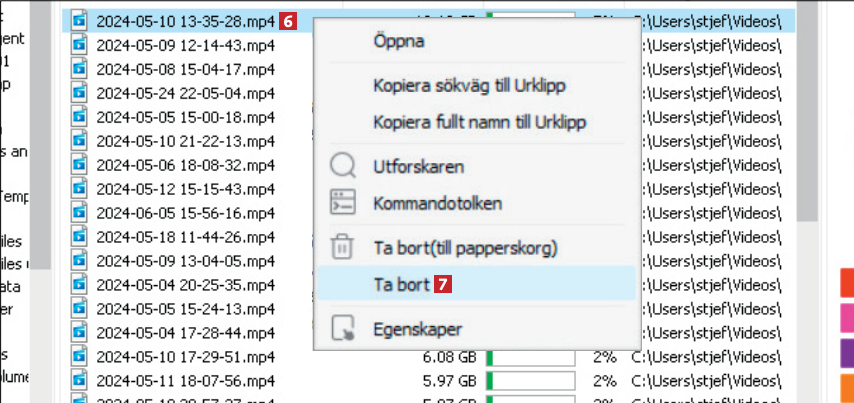Viewport: 854px width, 403px height.
Task: Click the mp4 icon beside 2024-05-24 22-05-04.mp4
Action: click(80, 93)
